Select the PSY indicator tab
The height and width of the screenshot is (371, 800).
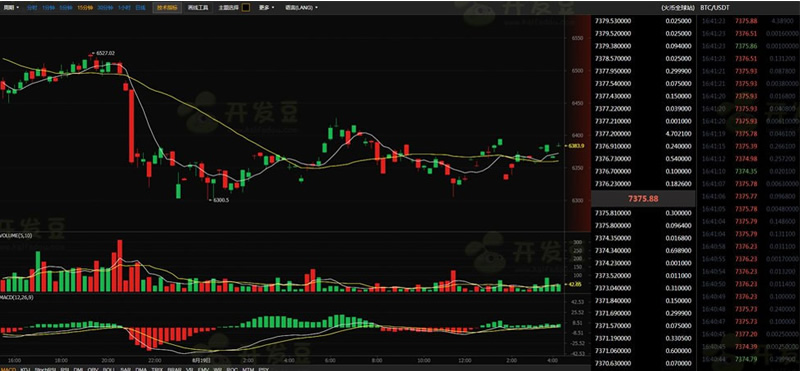[x=264, y=369]
